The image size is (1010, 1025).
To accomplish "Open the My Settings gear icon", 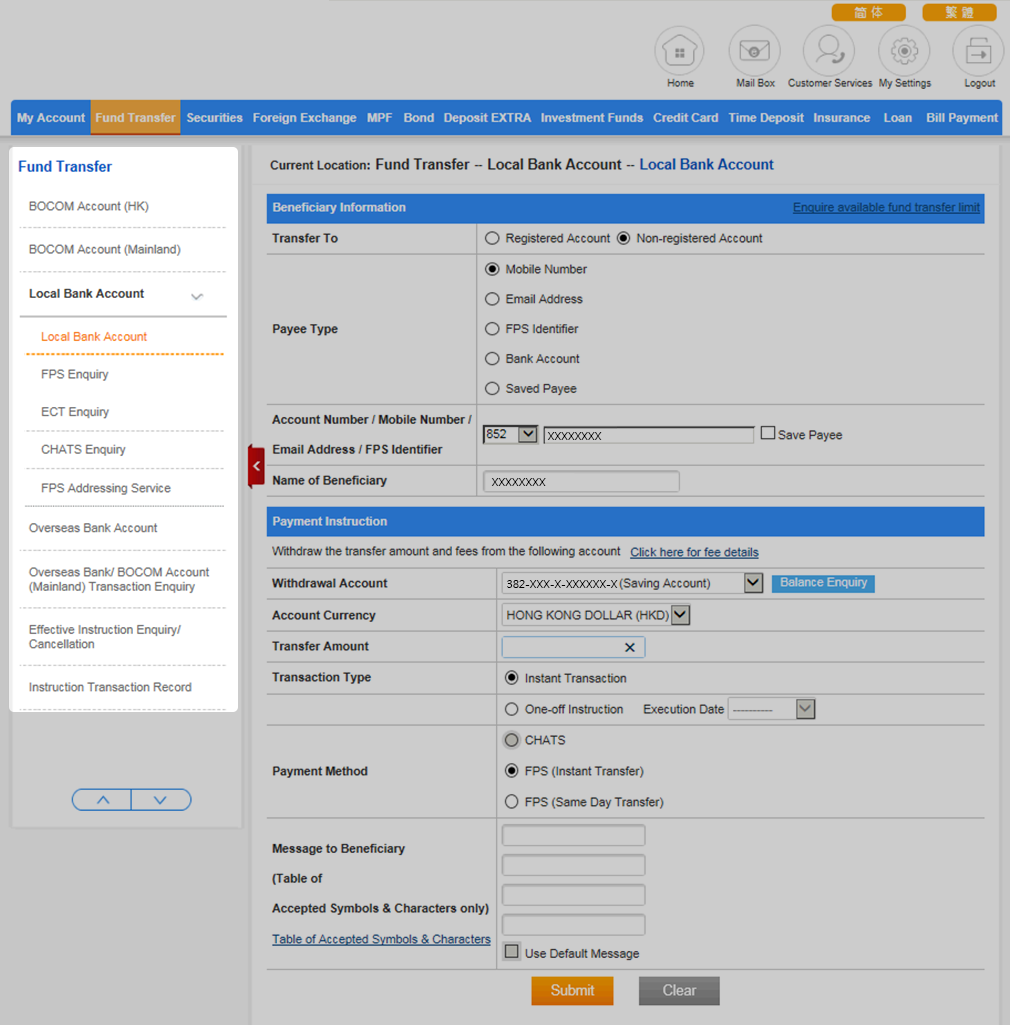I will pos(904,51).
